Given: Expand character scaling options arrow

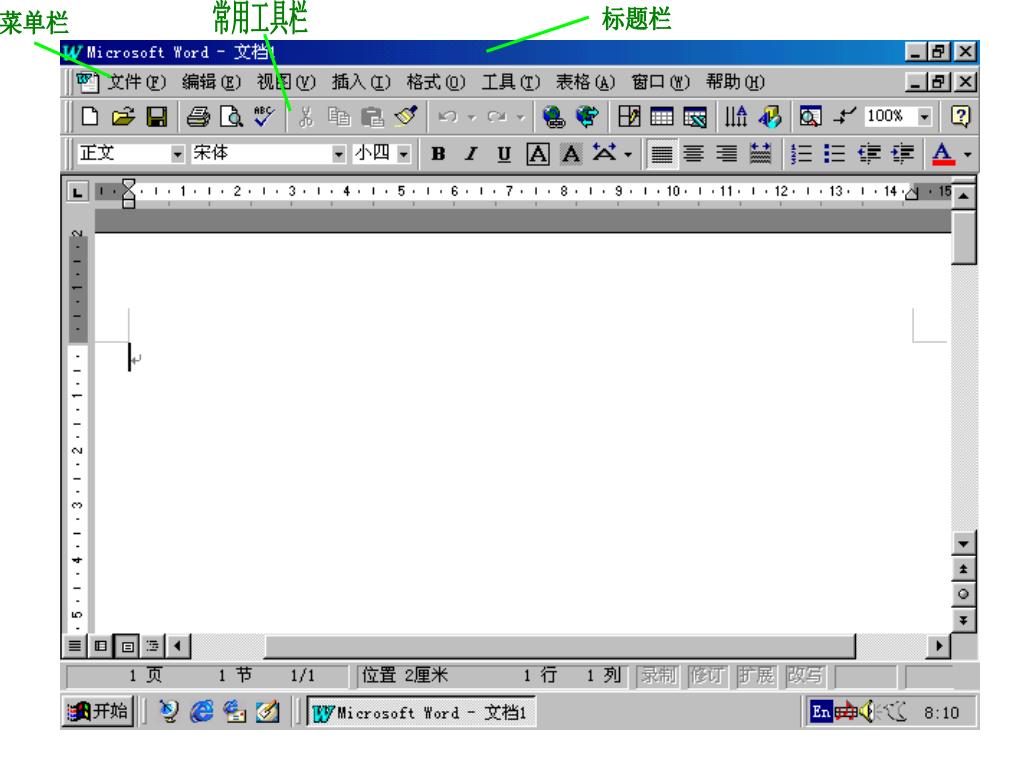Looking at the screenshot, I should 628,155.
